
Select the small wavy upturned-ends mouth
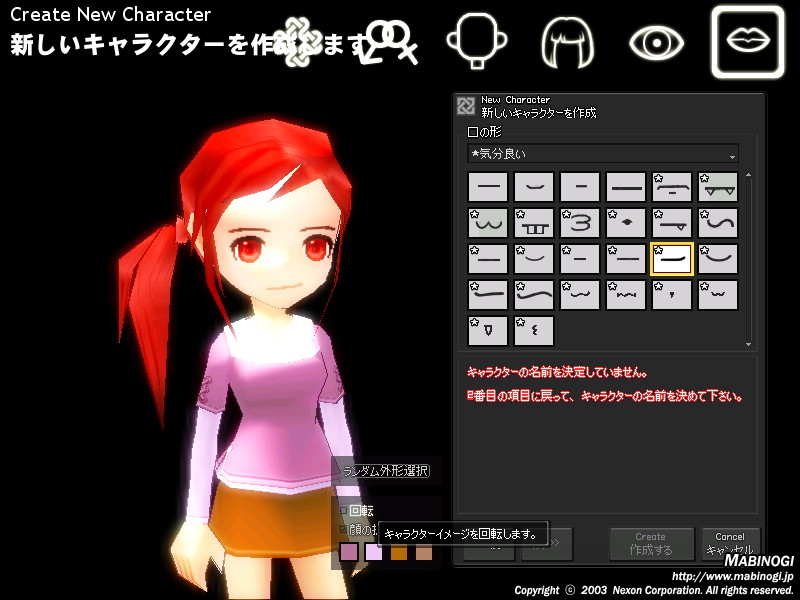point(580,295)
